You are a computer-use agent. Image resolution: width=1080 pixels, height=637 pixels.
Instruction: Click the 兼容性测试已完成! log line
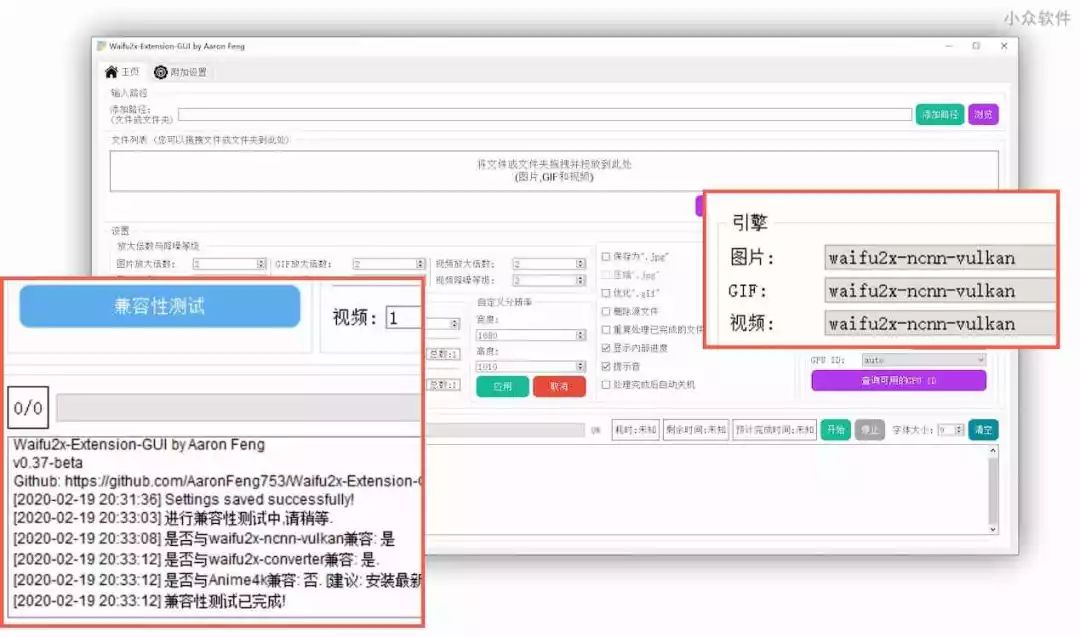149,601
